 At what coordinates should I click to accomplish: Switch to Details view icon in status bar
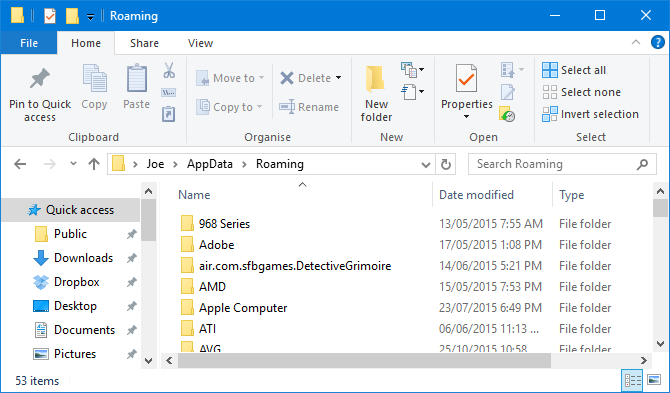pos(632,380)
